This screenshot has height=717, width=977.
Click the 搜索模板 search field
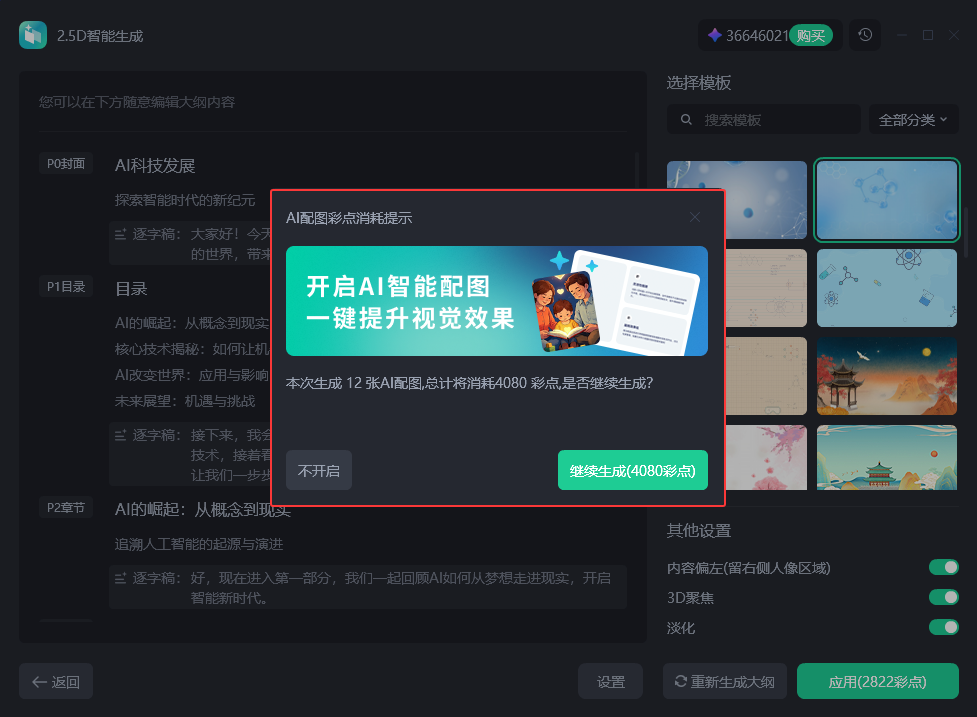click(x=775, y=120)
